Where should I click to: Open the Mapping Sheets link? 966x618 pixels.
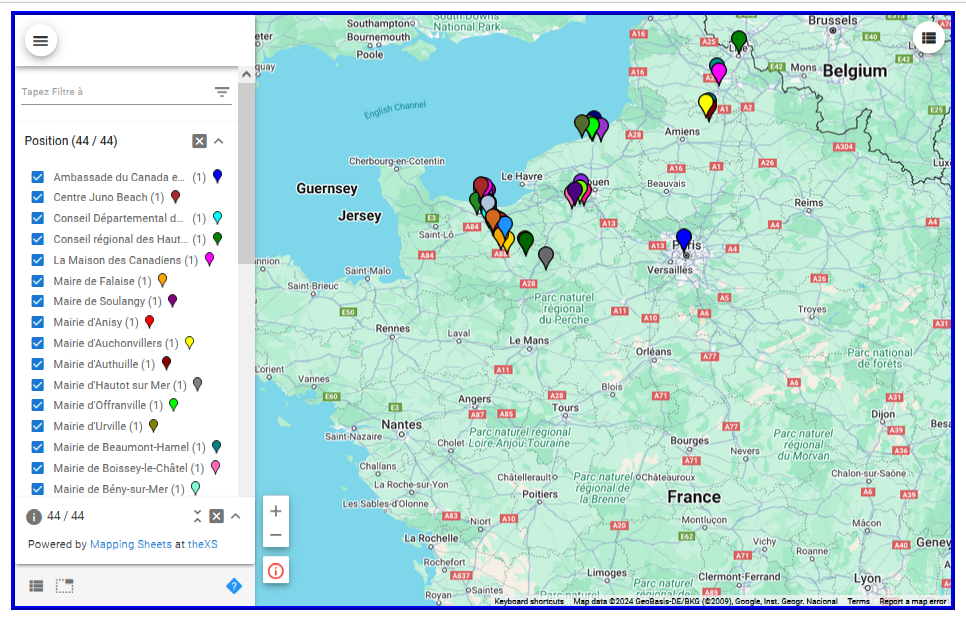[130, 545]
